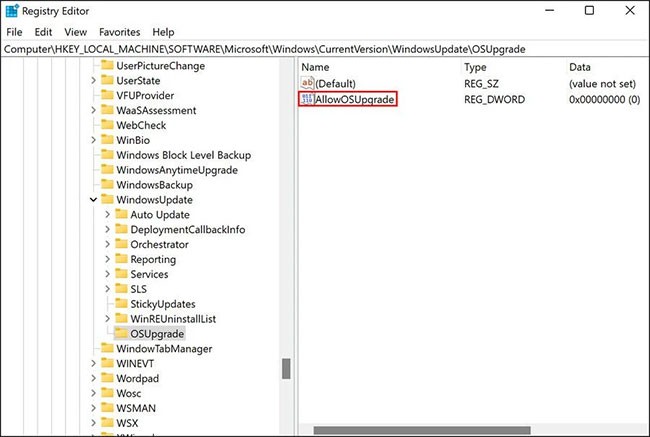Click the WaaSAssessment folder icon
Screen dimensions: 650x437
tap(107, 110)
